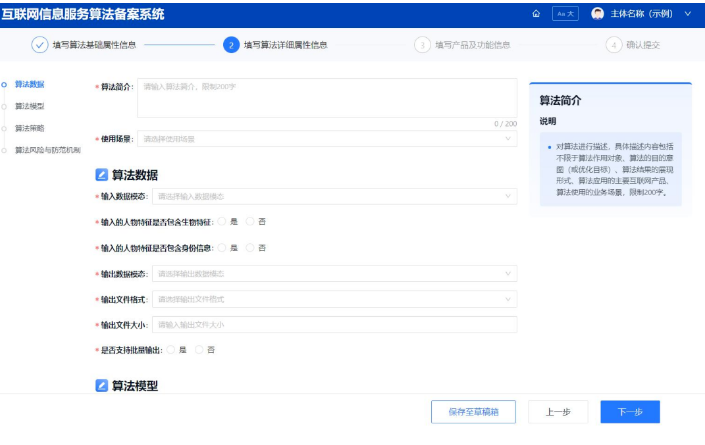This screenshot has width=705, height=445.
Task: Click the home icon in header
Action: [537, 14]
